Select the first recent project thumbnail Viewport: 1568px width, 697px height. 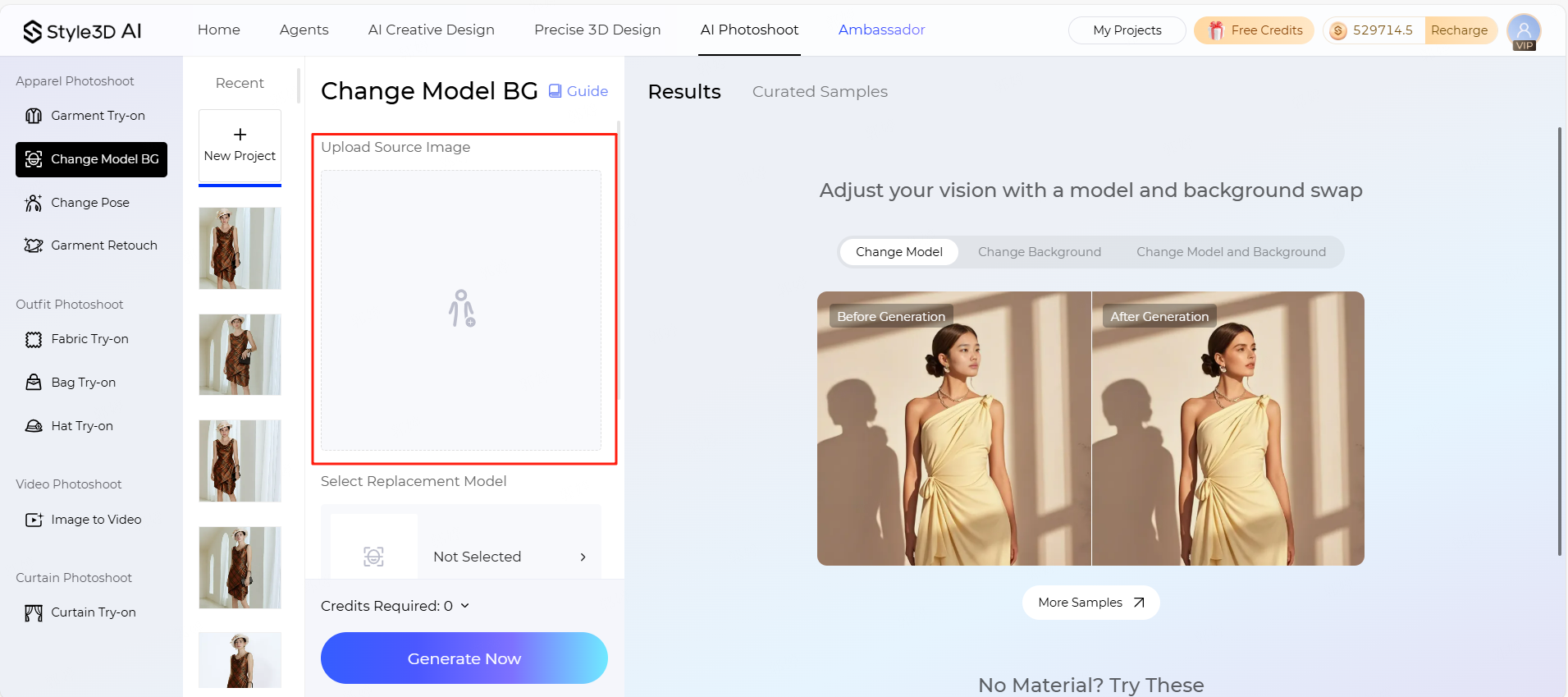point(239,248)
